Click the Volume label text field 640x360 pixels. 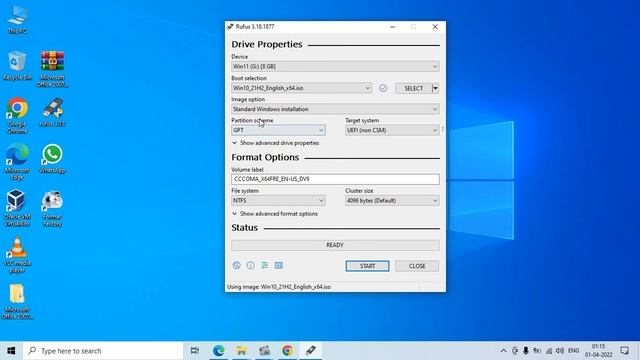click(x=335, y=179)
